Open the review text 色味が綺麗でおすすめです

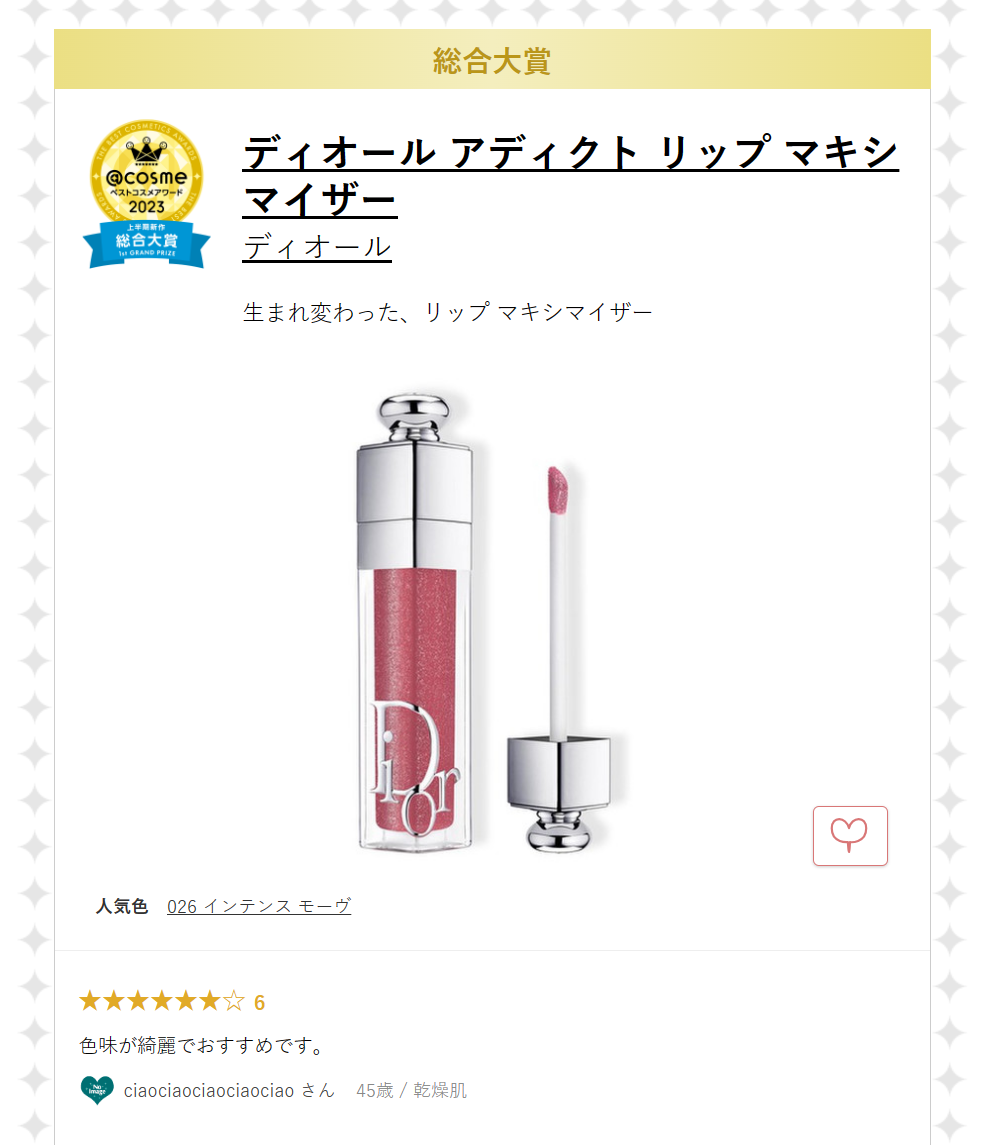(204, 1046)
